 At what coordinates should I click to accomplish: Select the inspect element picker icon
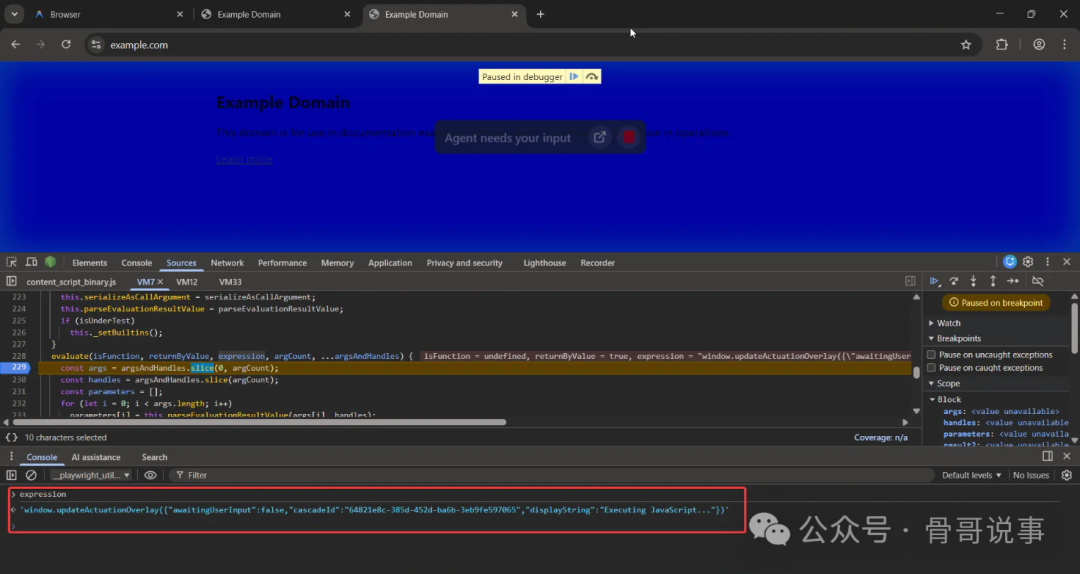pos(12,263)
